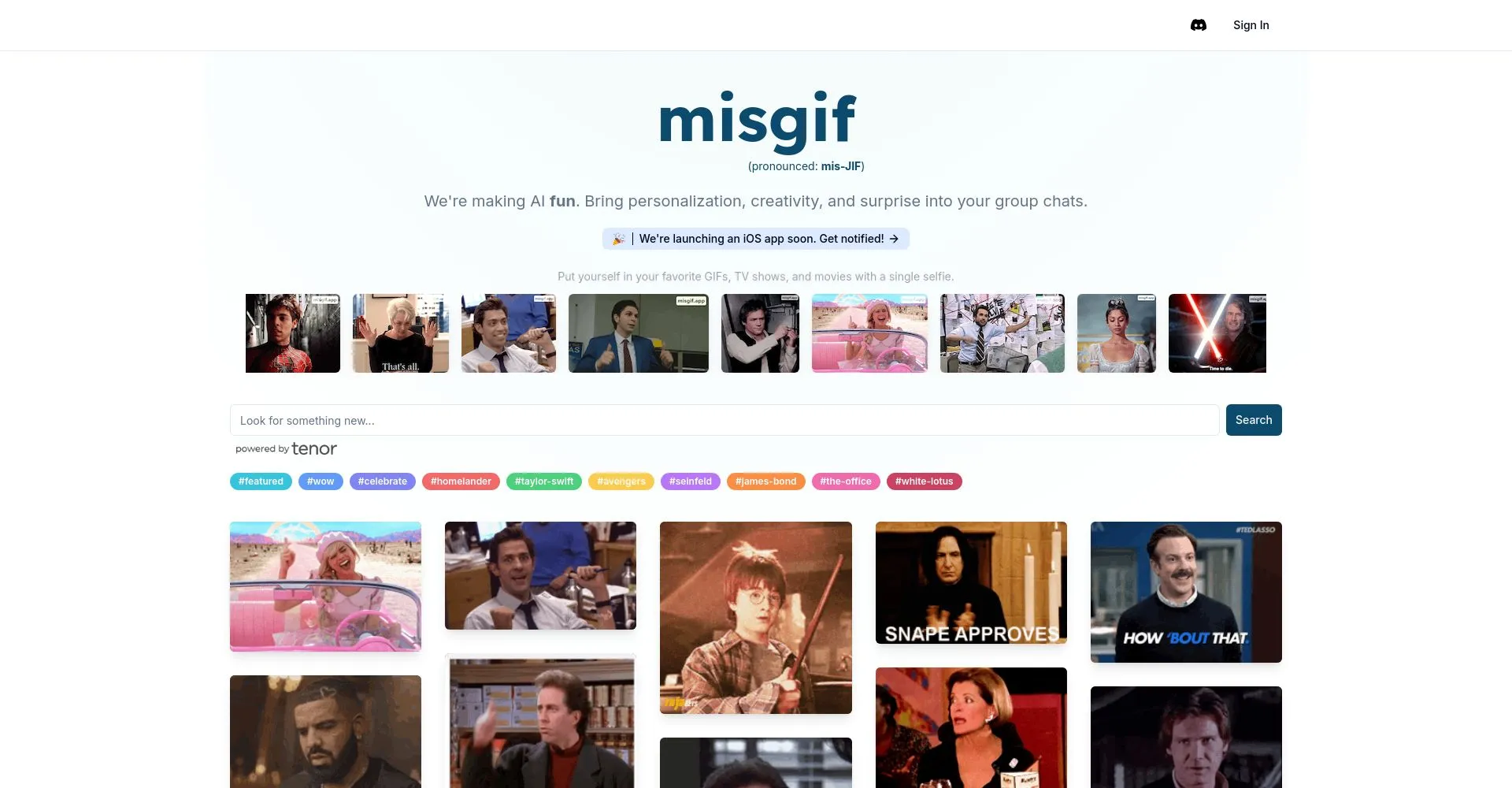This screenshot has height=788, width=1512.
Task: Choose the #homelander tag
Action: [x=461, y=481]
